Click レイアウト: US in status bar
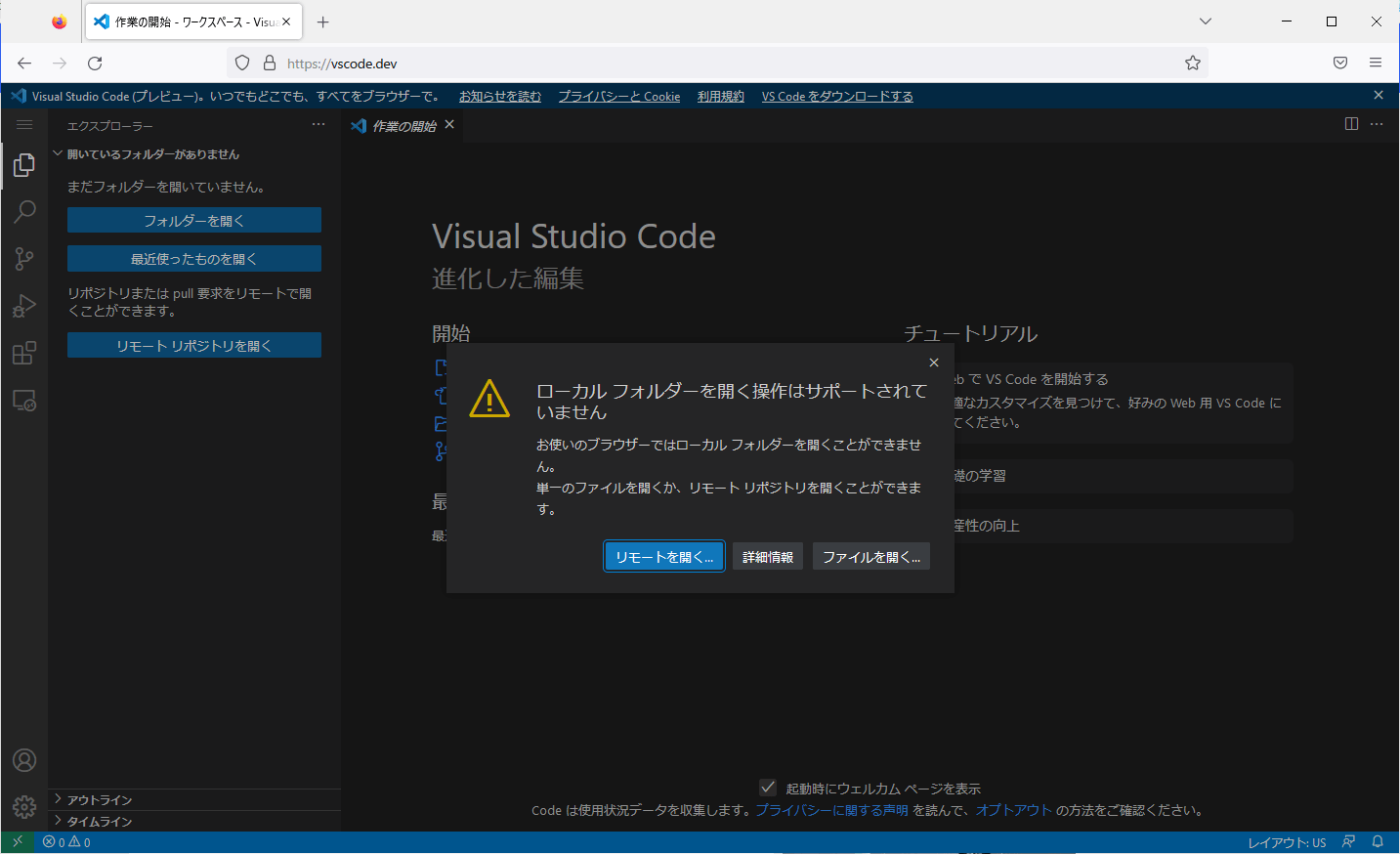The height and width of the screenshot is (854, 1400). 1287,842
